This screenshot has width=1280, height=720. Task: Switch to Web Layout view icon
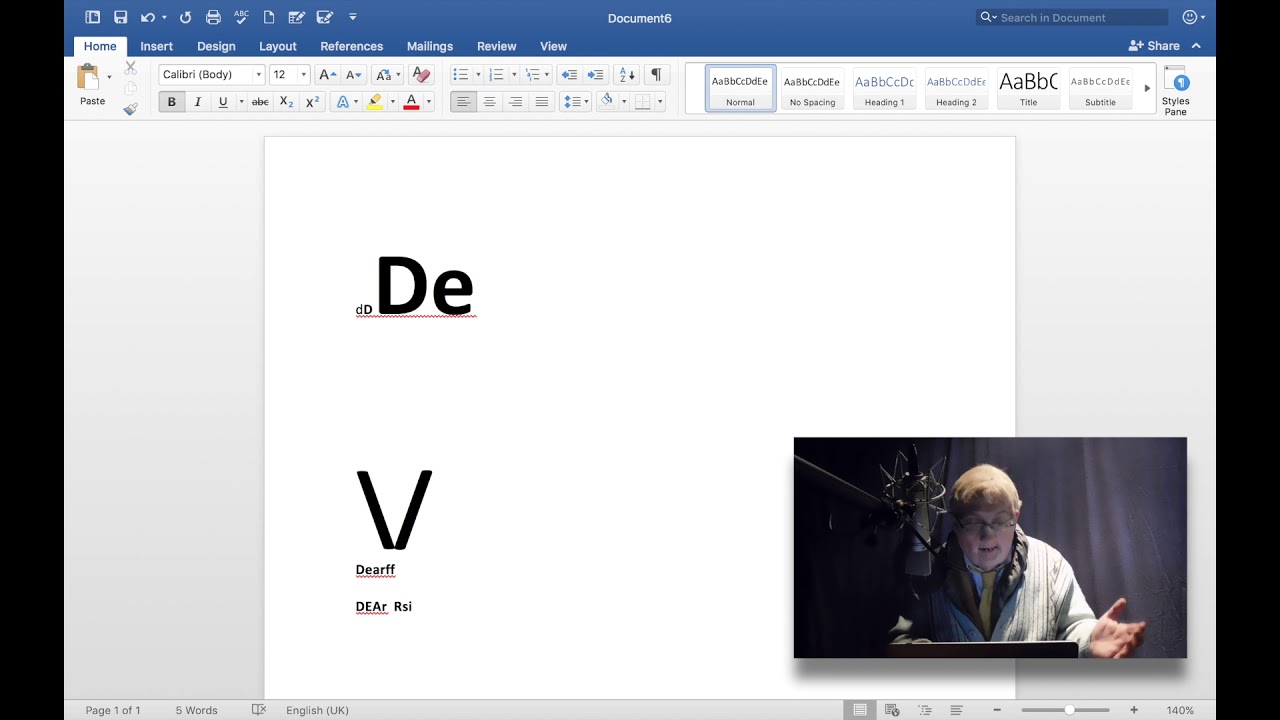click(x=892, y=710)
